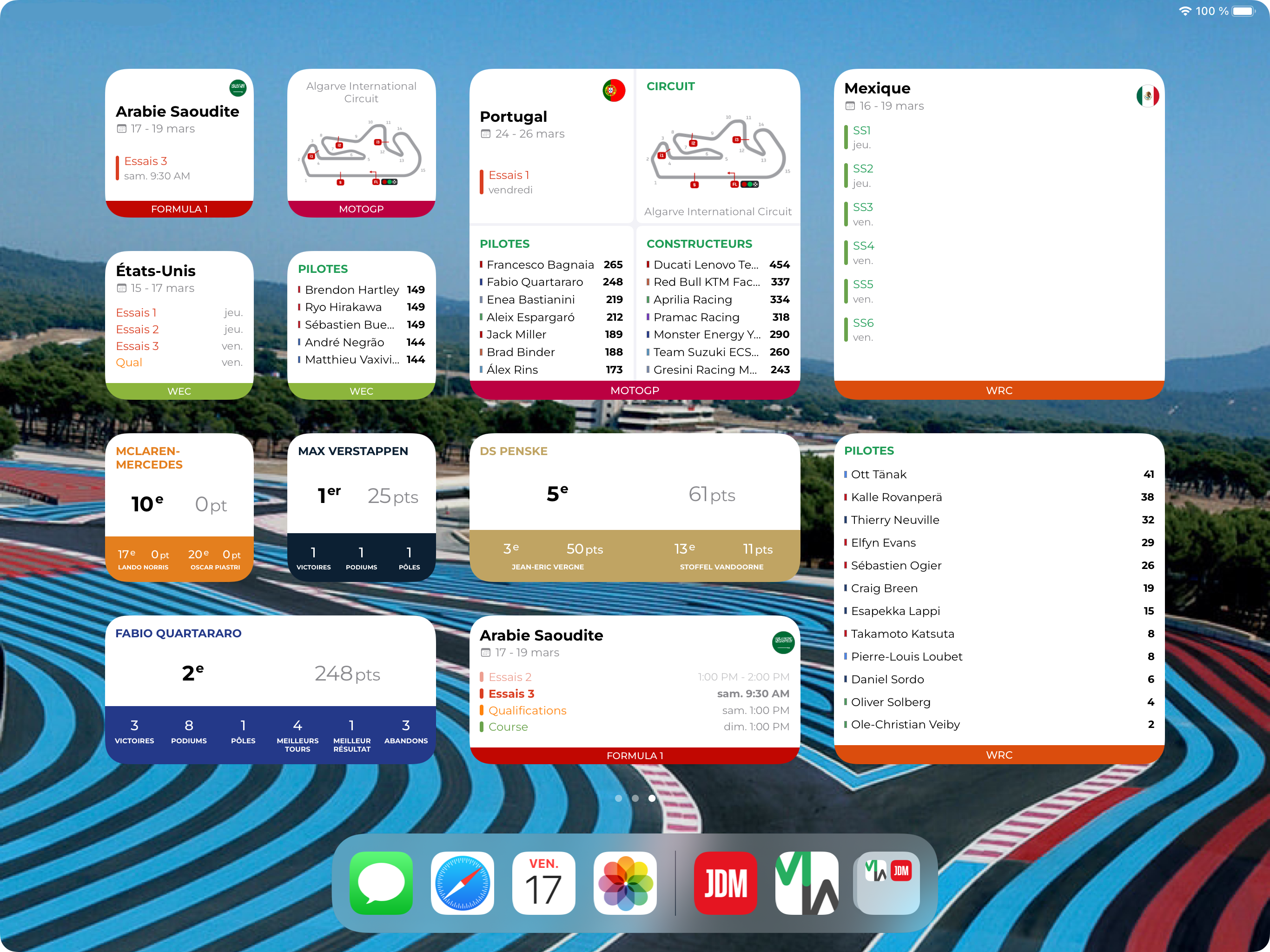The width and height of the screenshot is (1270, 952).
Task: Select Fabio Quartararo row in MotoGP pilotes
Action: tap(551, 282)
